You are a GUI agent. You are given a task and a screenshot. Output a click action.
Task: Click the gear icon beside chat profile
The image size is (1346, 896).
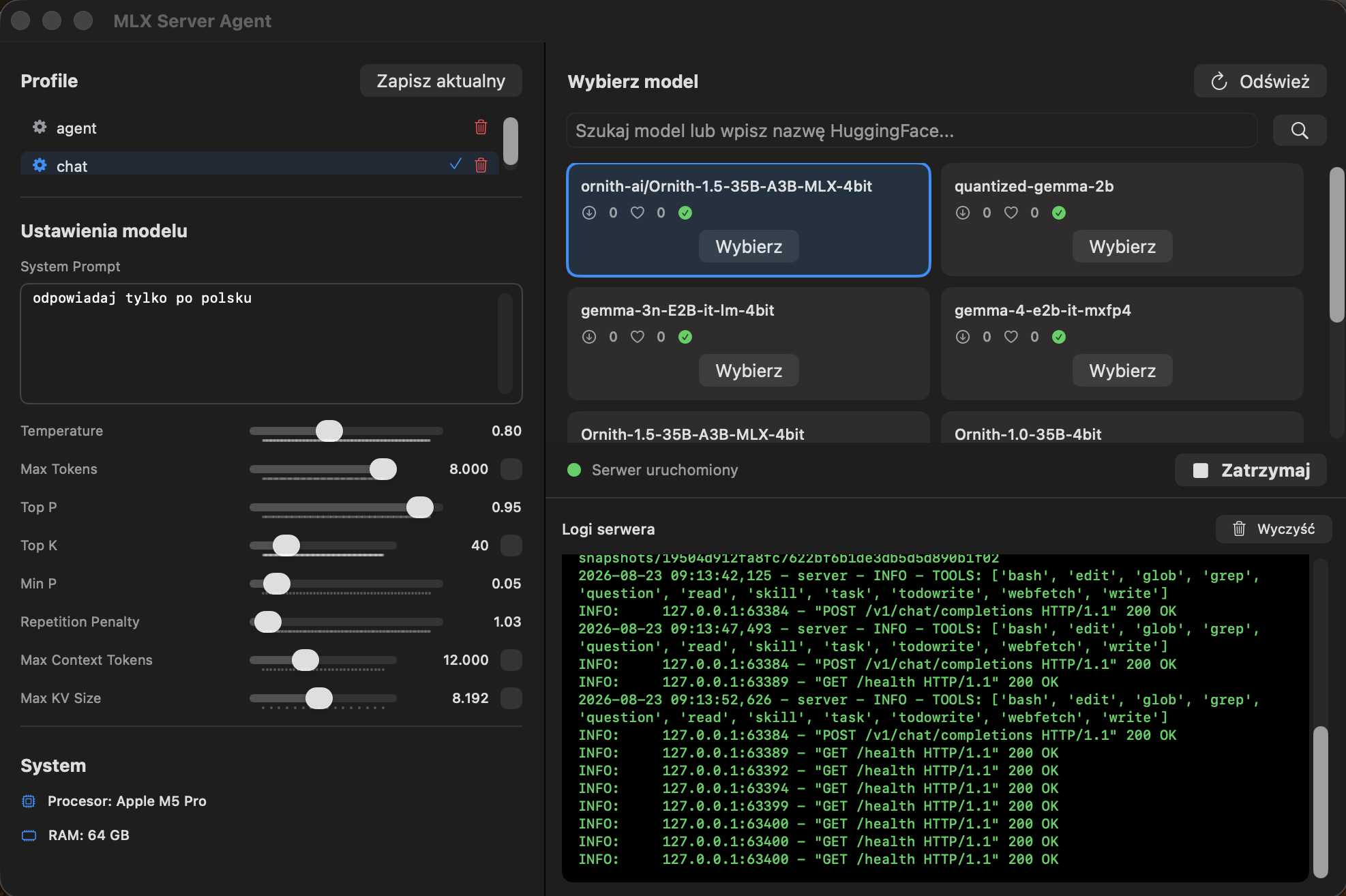click(x=40, y=165)
